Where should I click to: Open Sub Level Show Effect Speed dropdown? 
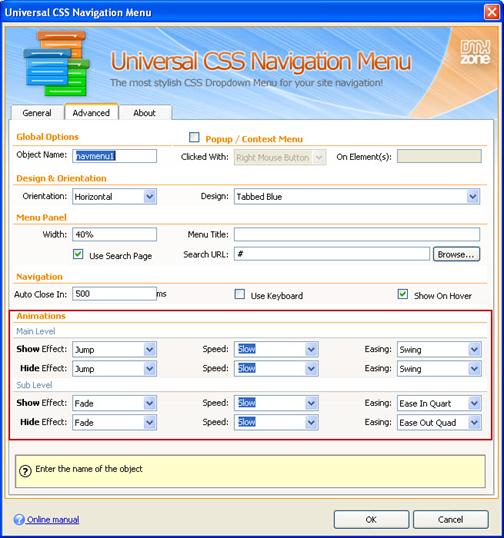pos(276,403)
